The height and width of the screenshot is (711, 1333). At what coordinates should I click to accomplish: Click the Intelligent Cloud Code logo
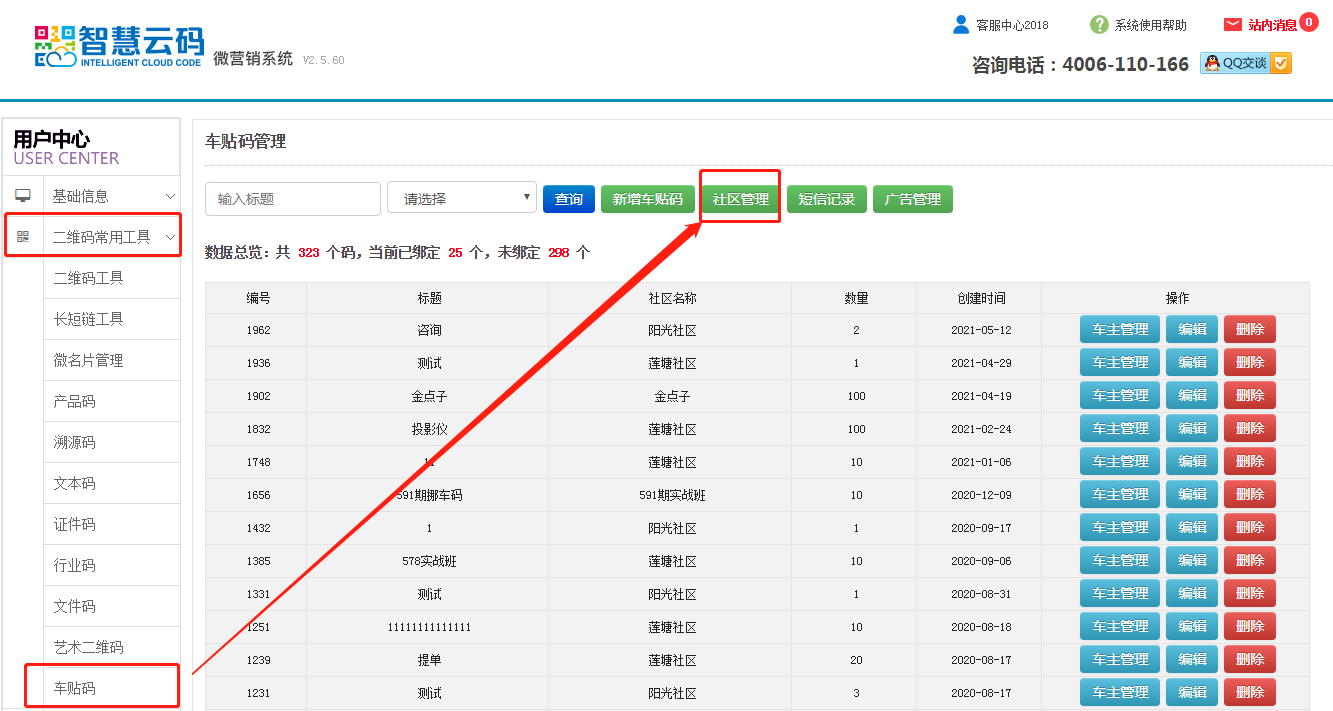click(x=118, y=45)
